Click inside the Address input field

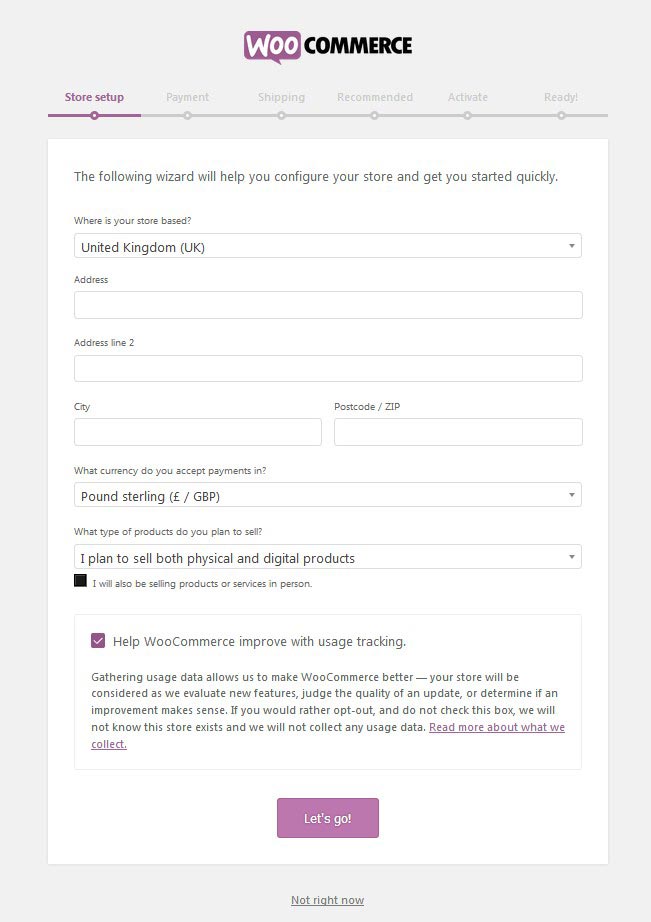327,304
